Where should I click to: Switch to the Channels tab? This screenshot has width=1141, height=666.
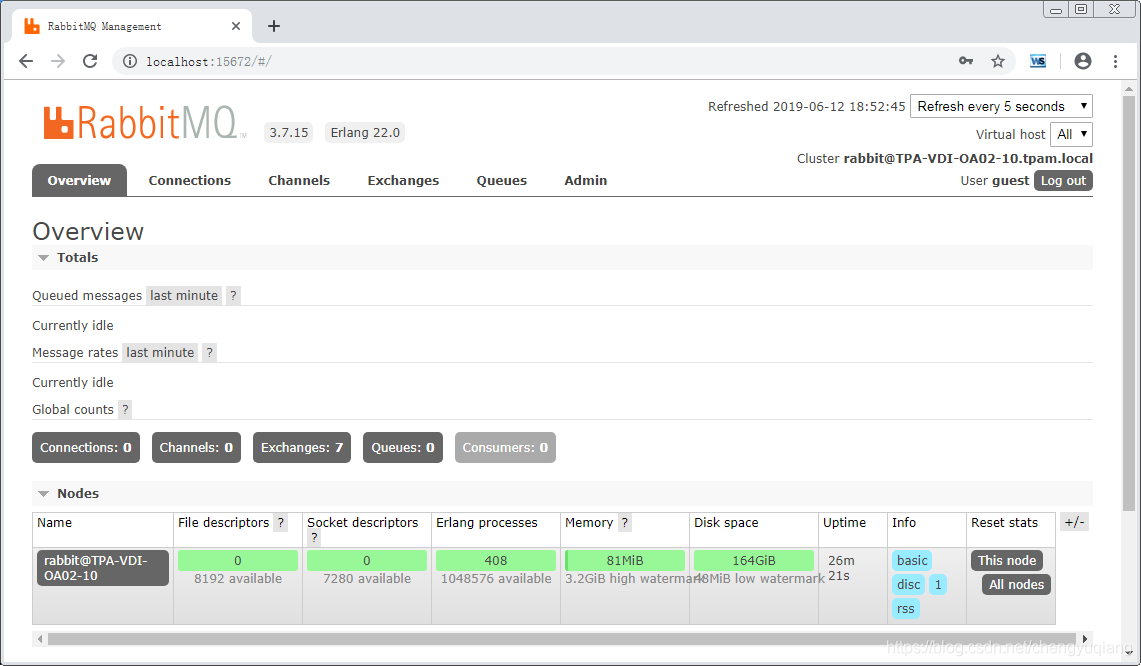[x=299, y=181]
